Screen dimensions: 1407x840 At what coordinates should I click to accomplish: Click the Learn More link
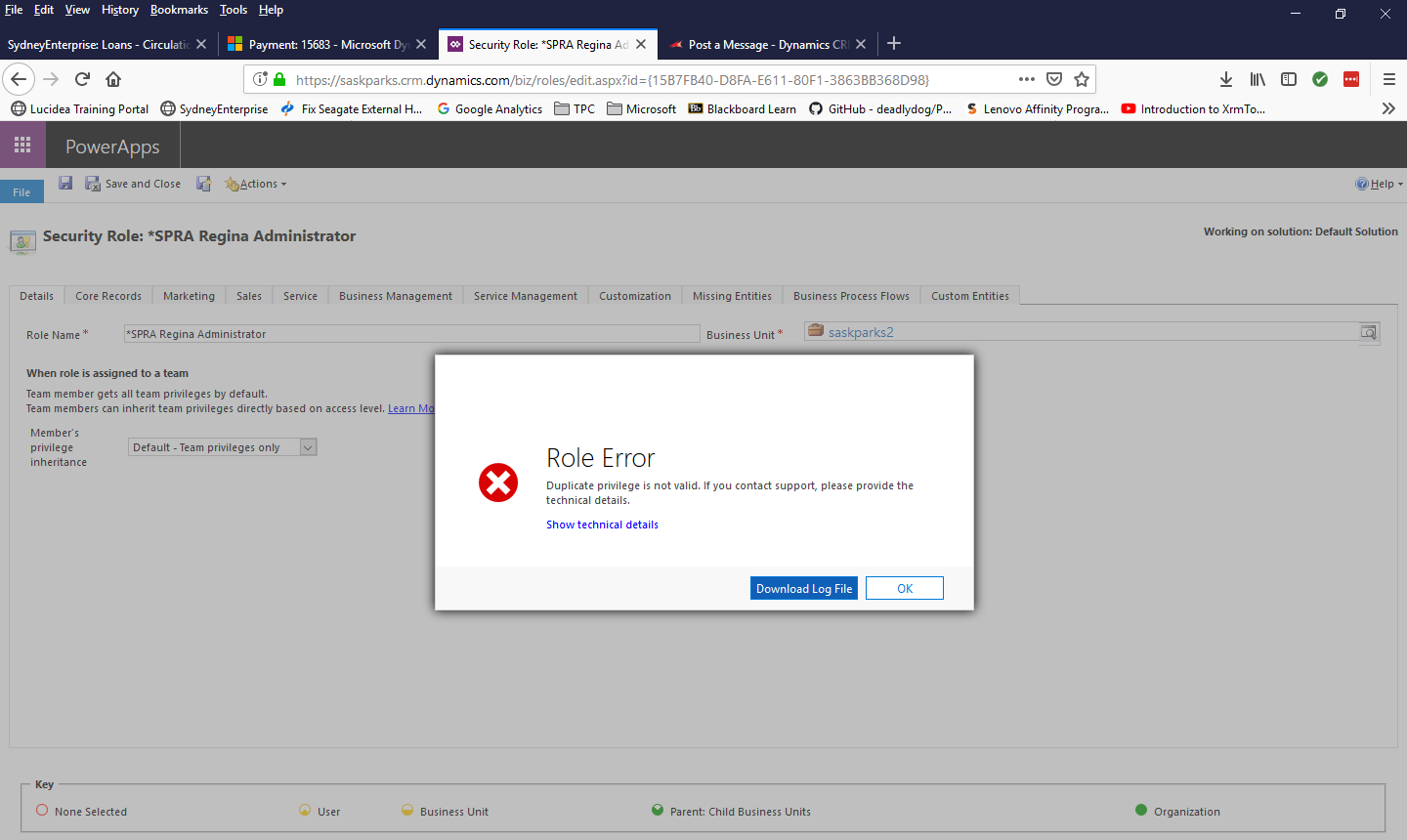pyautogui.click(x=411, y=408)
